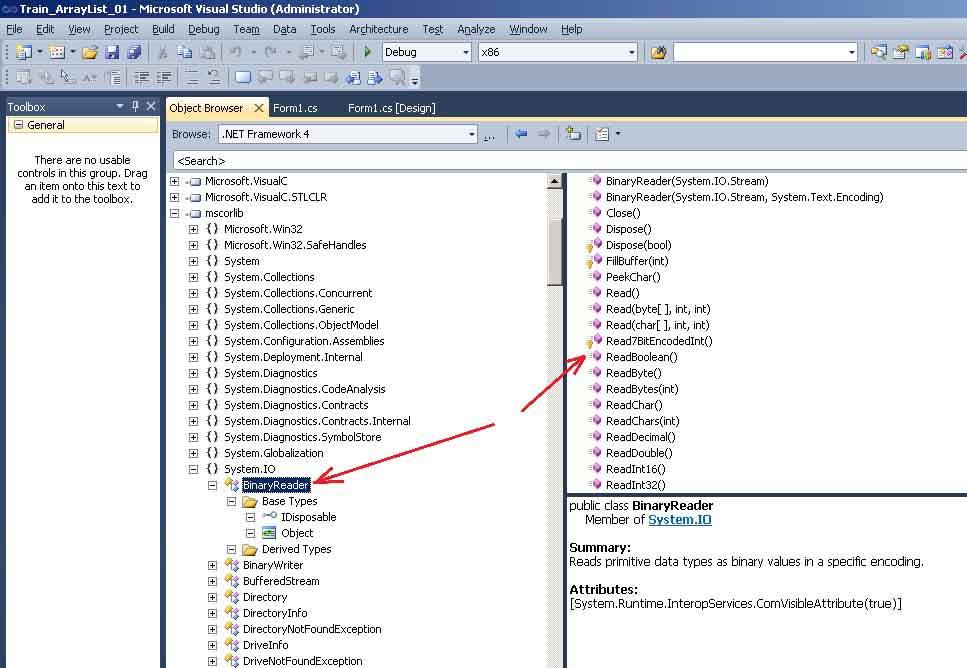The image size is (967, 668).
Task: Select the ReadInt32() member
Action: point(635,485)
